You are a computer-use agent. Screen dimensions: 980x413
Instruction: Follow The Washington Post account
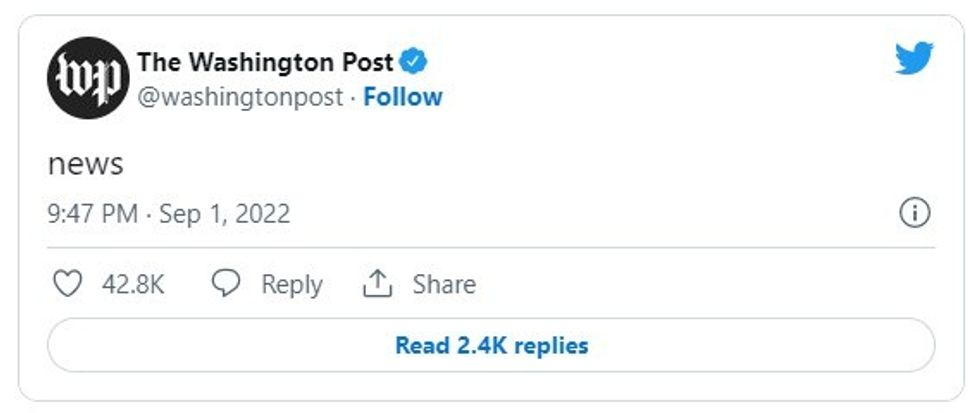(402, 97)
